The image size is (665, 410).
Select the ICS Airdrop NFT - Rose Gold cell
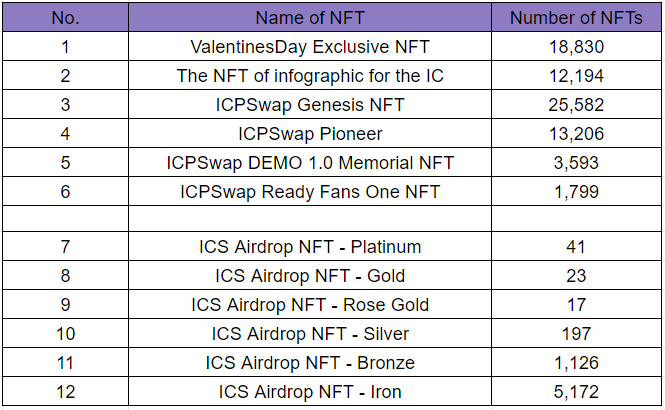tap(310, 304)
